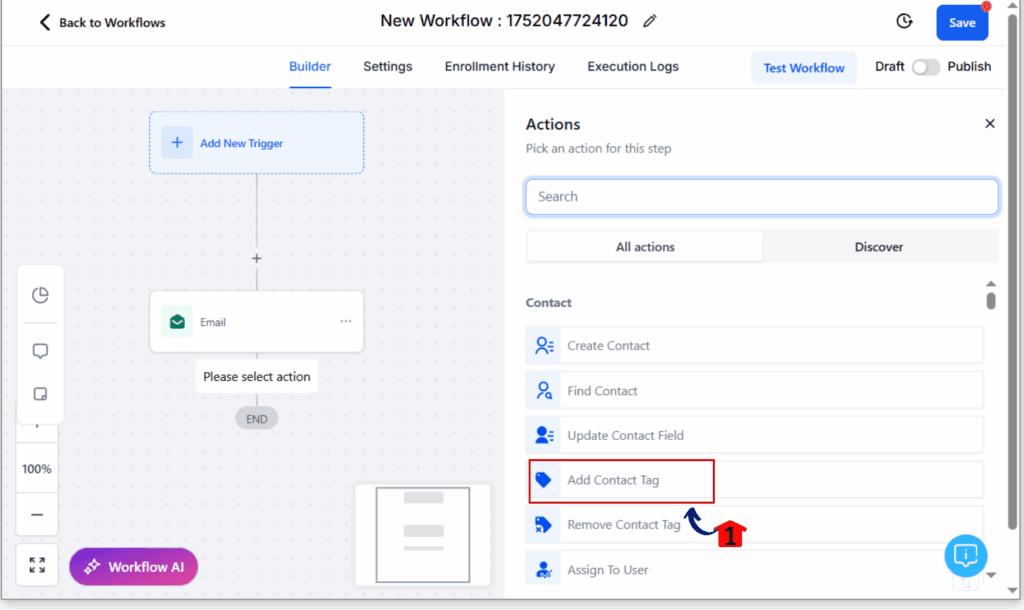The width and height of the screenshot is (1024, 610).
Task: Click the sticky note icon in left toolbar
Action: point(40,394)
